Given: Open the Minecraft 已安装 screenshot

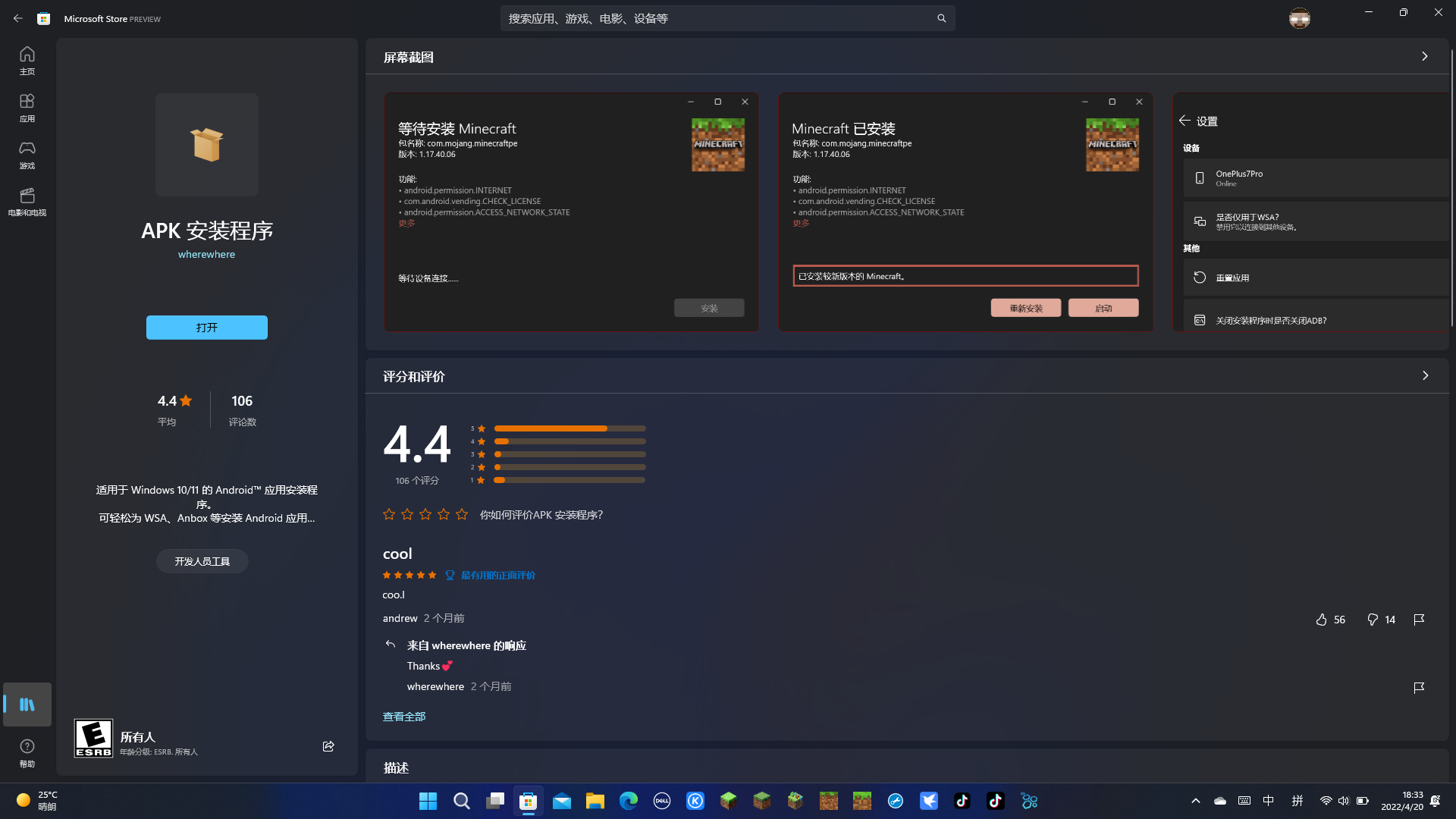Looking at the screenshot, I should 966,212.
